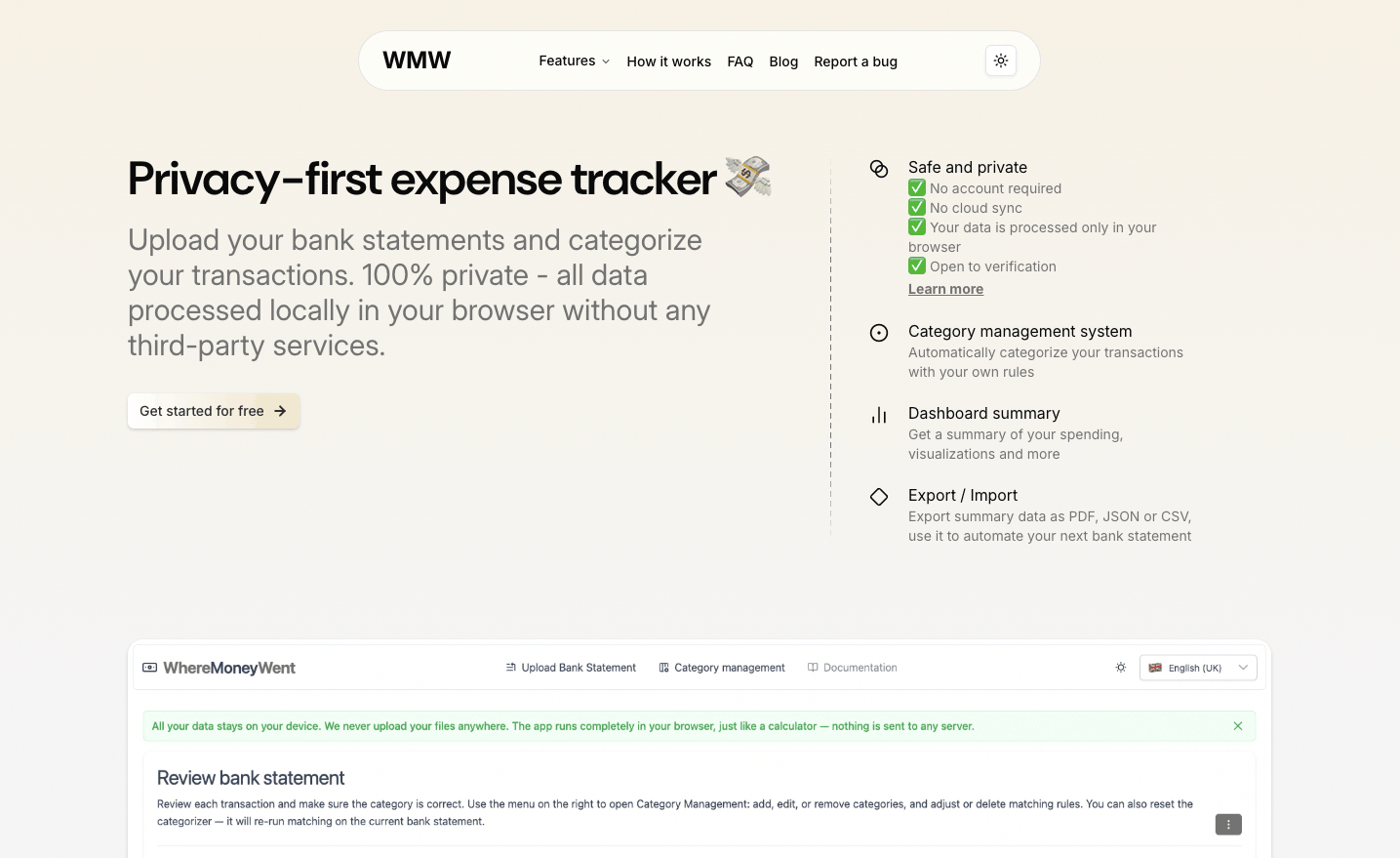Expand the Features menu chevron
This screenshot has height=858, width=1400.
coord(605,61)
